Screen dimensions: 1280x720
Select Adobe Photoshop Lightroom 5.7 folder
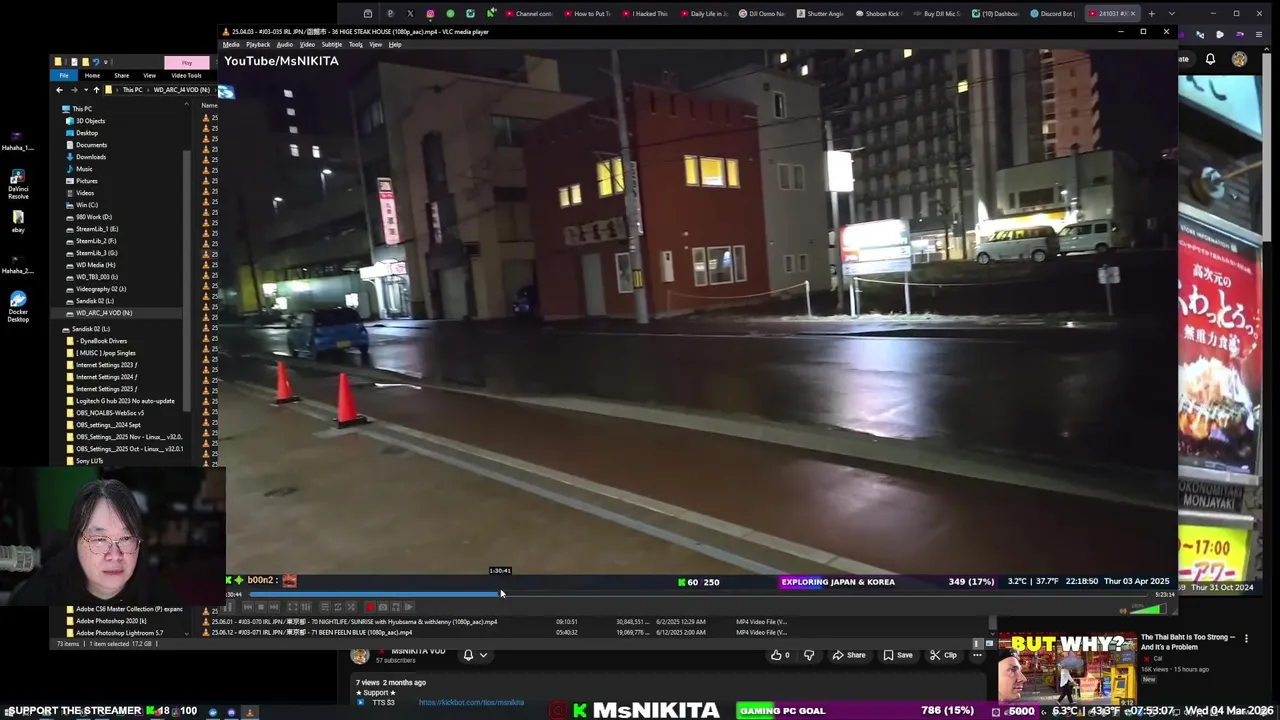click(x=119, y=633)
